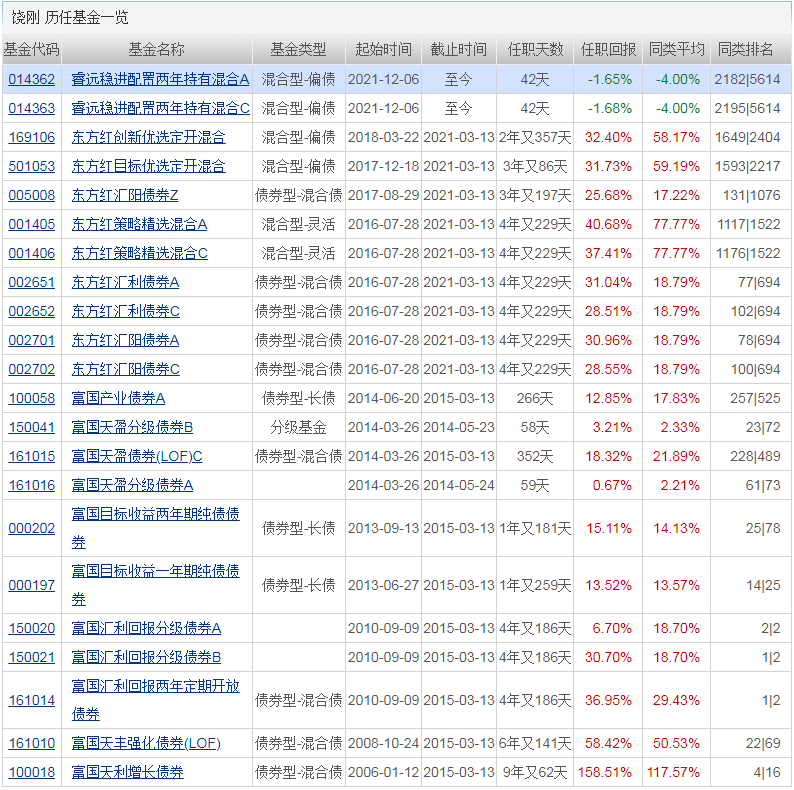794x790 pixels.
Task: Open 富国汇利回报分级债券A fund page
Action: 146,628
